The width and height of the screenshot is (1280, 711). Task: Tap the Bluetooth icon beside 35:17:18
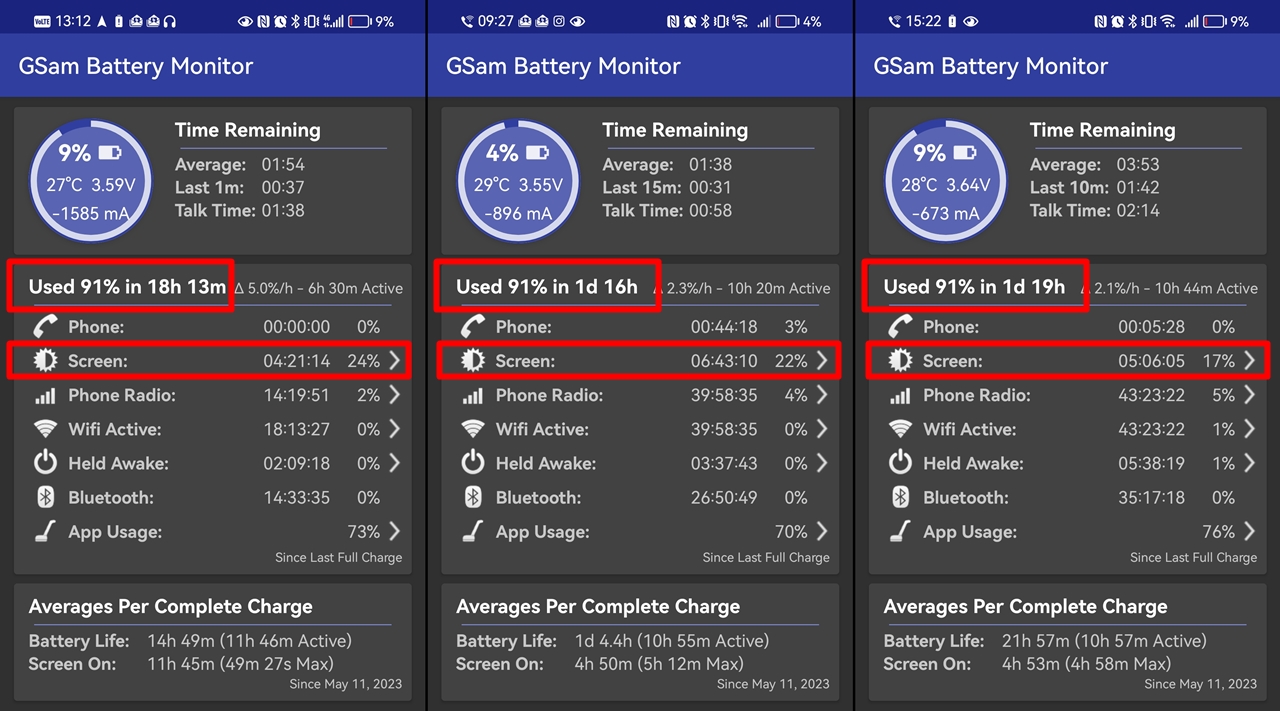(x=900, y=497)
